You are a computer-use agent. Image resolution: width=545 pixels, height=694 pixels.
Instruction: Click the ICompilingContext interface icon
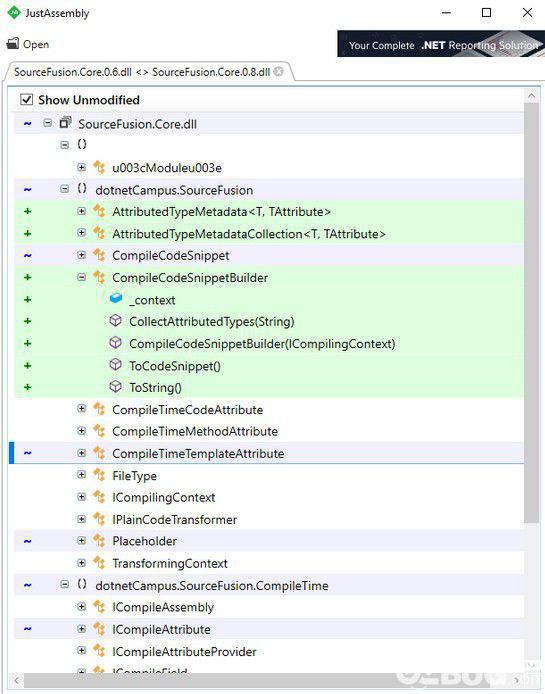pyautogui.click(x=99, y=497)
